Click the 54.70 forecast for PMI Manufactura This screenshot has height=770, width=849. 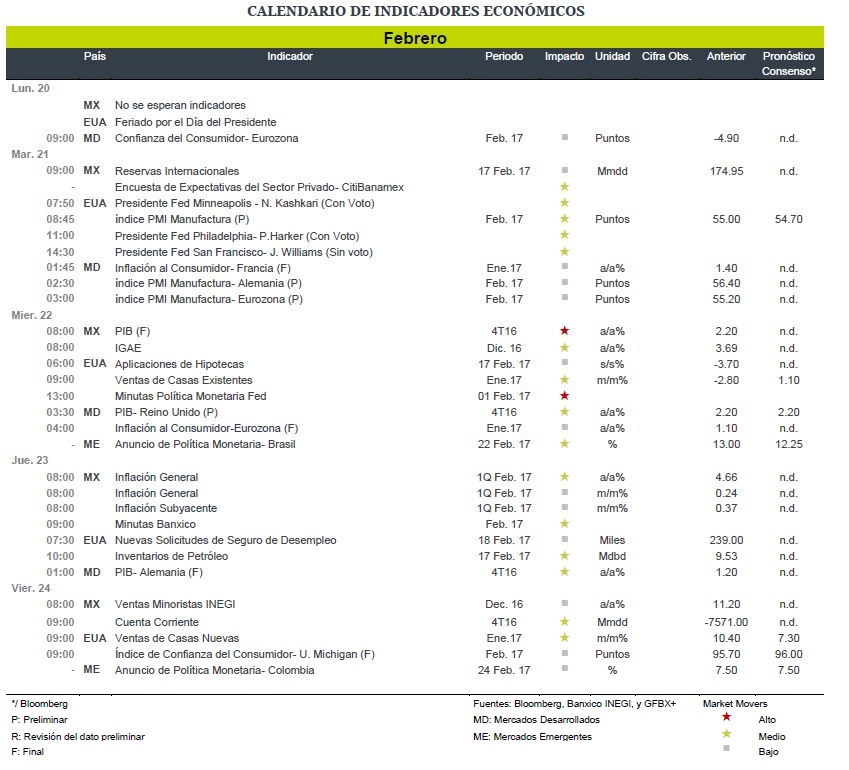coord(788,219)
